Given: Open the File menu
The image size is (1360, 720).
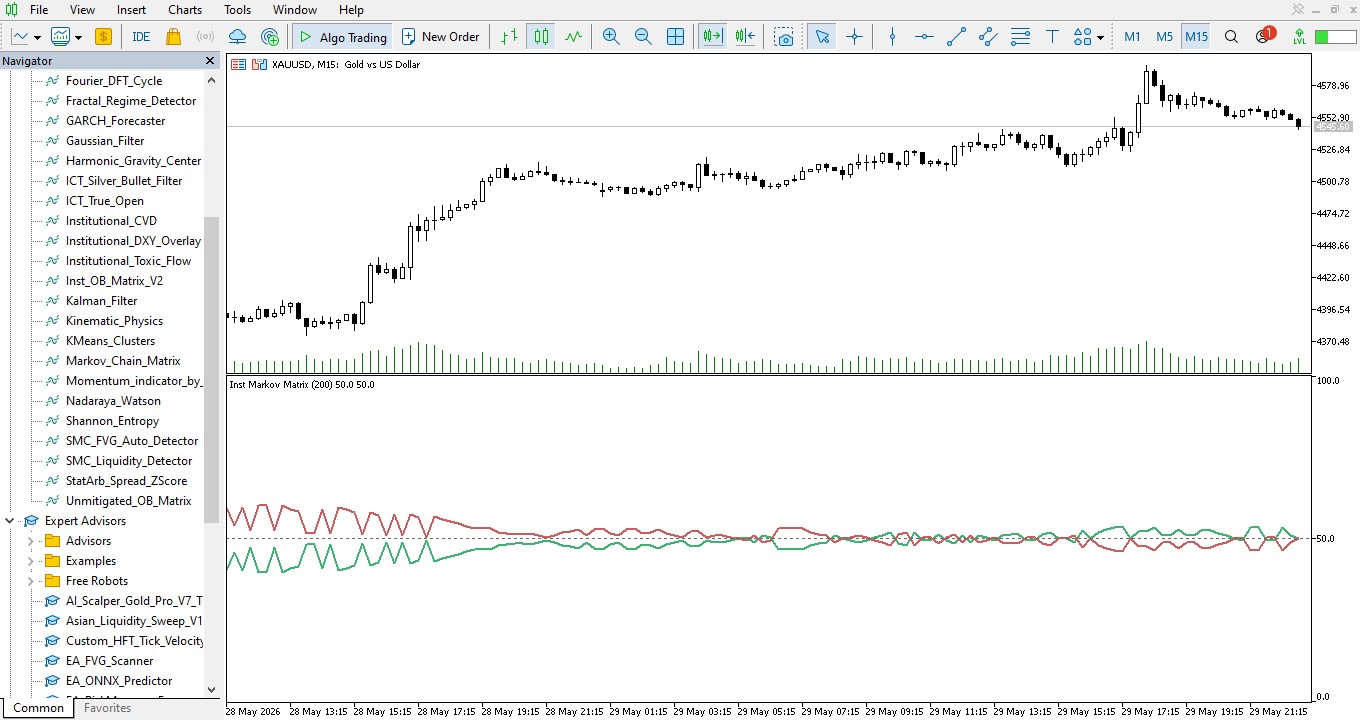Looking at the screenshot, I should [x=39, y=10].
